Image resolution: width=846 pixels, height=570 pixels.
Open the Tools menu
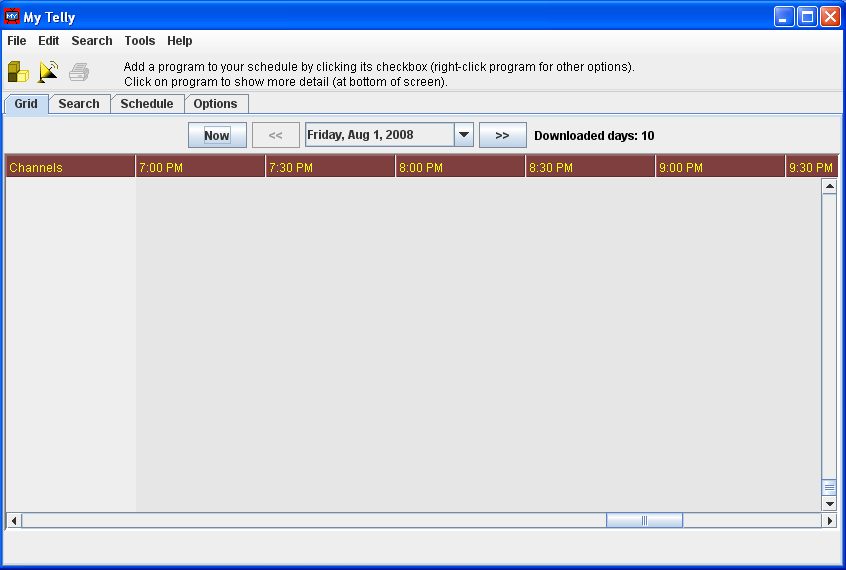(140, 41)
